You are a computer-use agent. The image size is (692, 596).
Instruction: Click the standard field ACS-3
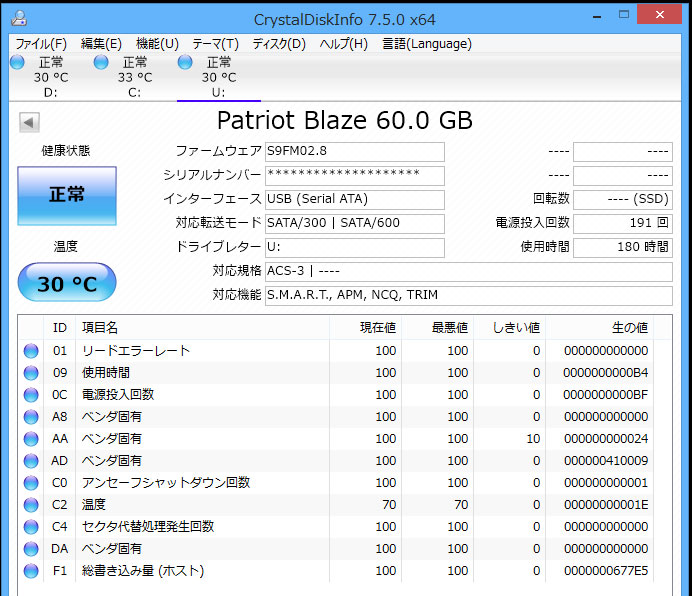(469, 272)
